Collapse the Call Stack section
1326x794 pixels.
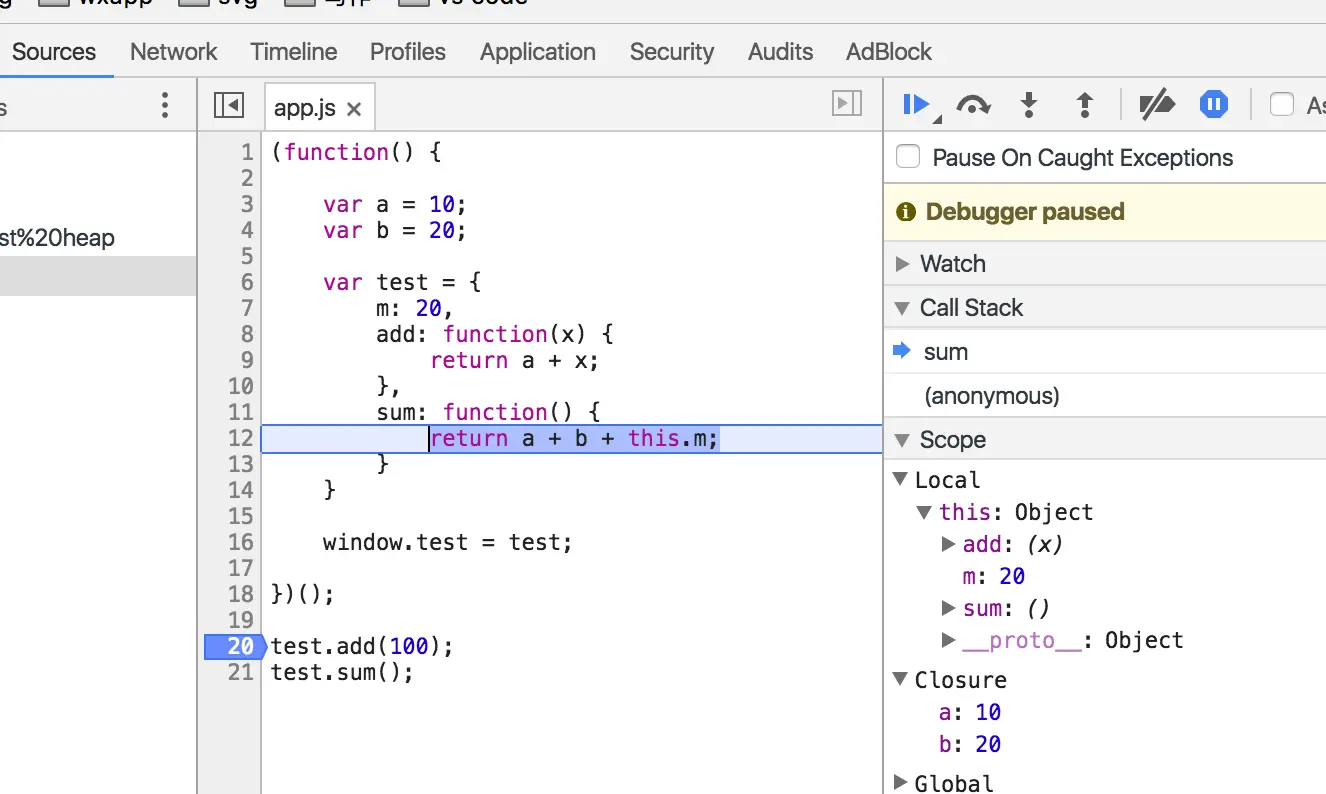pyautogui.click(x=903, y=308)
